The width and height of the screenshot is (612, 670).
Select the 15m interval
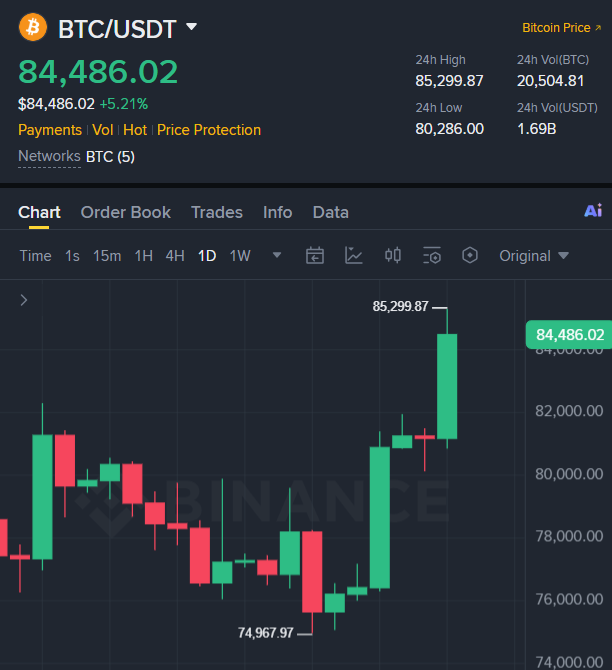[x=107, y=256]
